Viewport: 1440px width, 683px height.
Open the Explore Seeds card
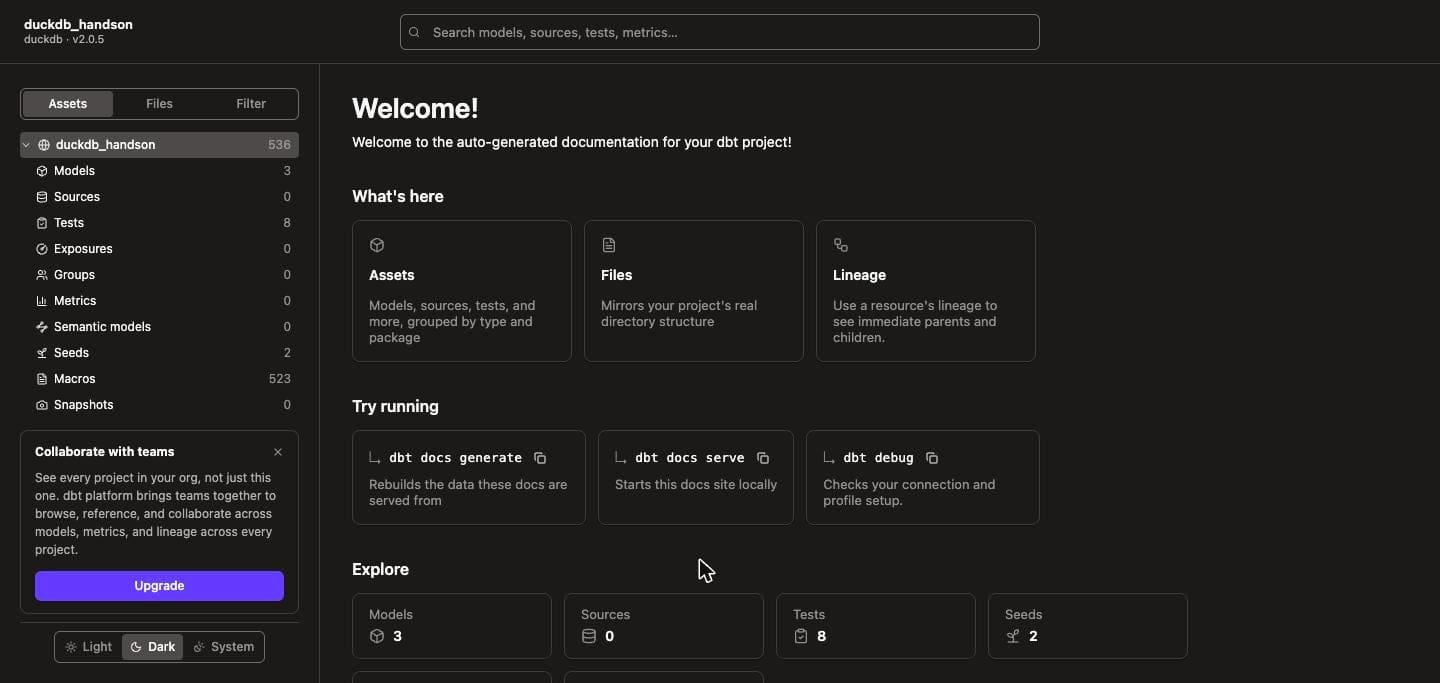(x=1088, y=626)
